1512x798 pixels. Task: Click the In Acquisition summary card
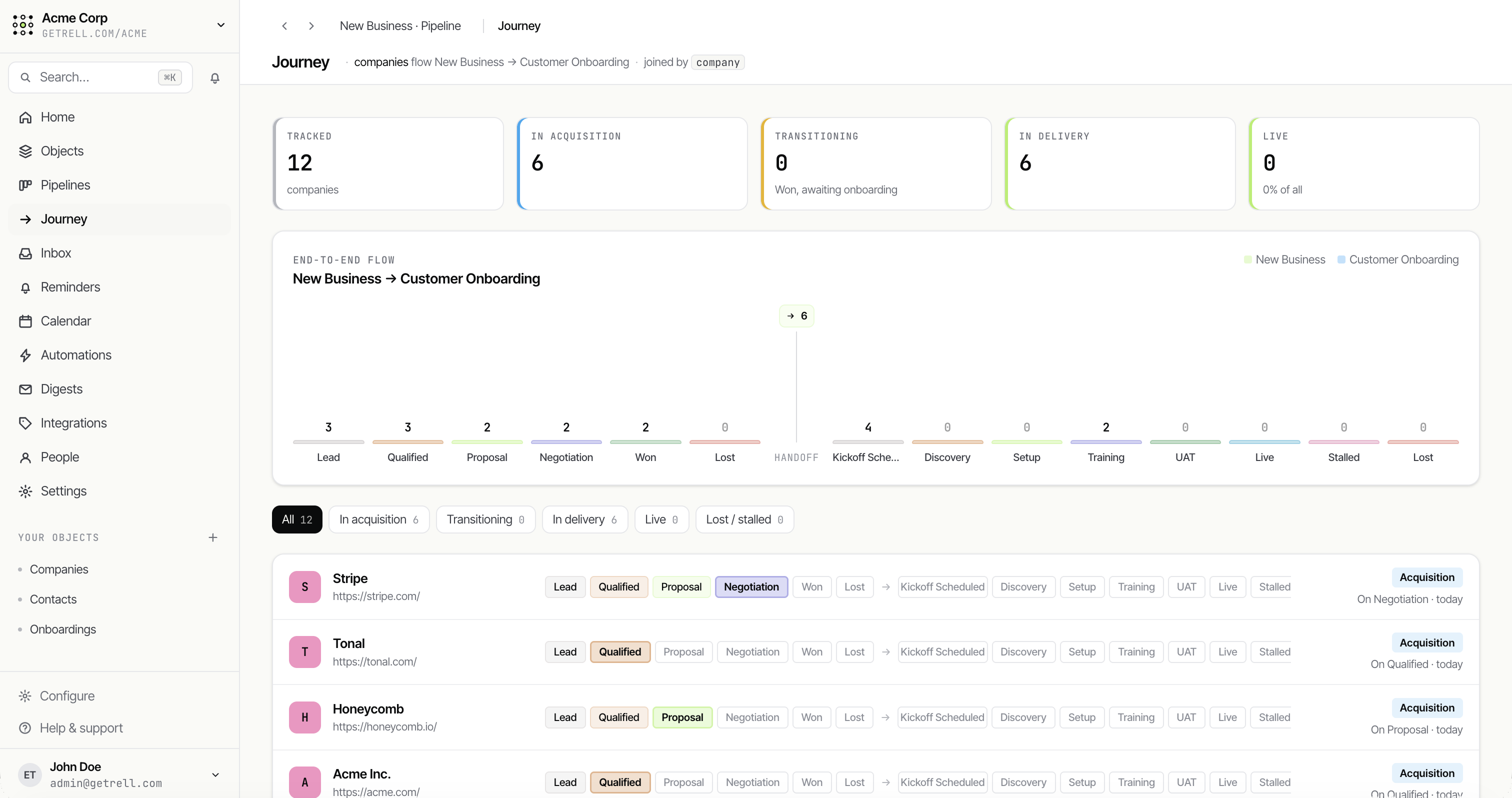632,163
